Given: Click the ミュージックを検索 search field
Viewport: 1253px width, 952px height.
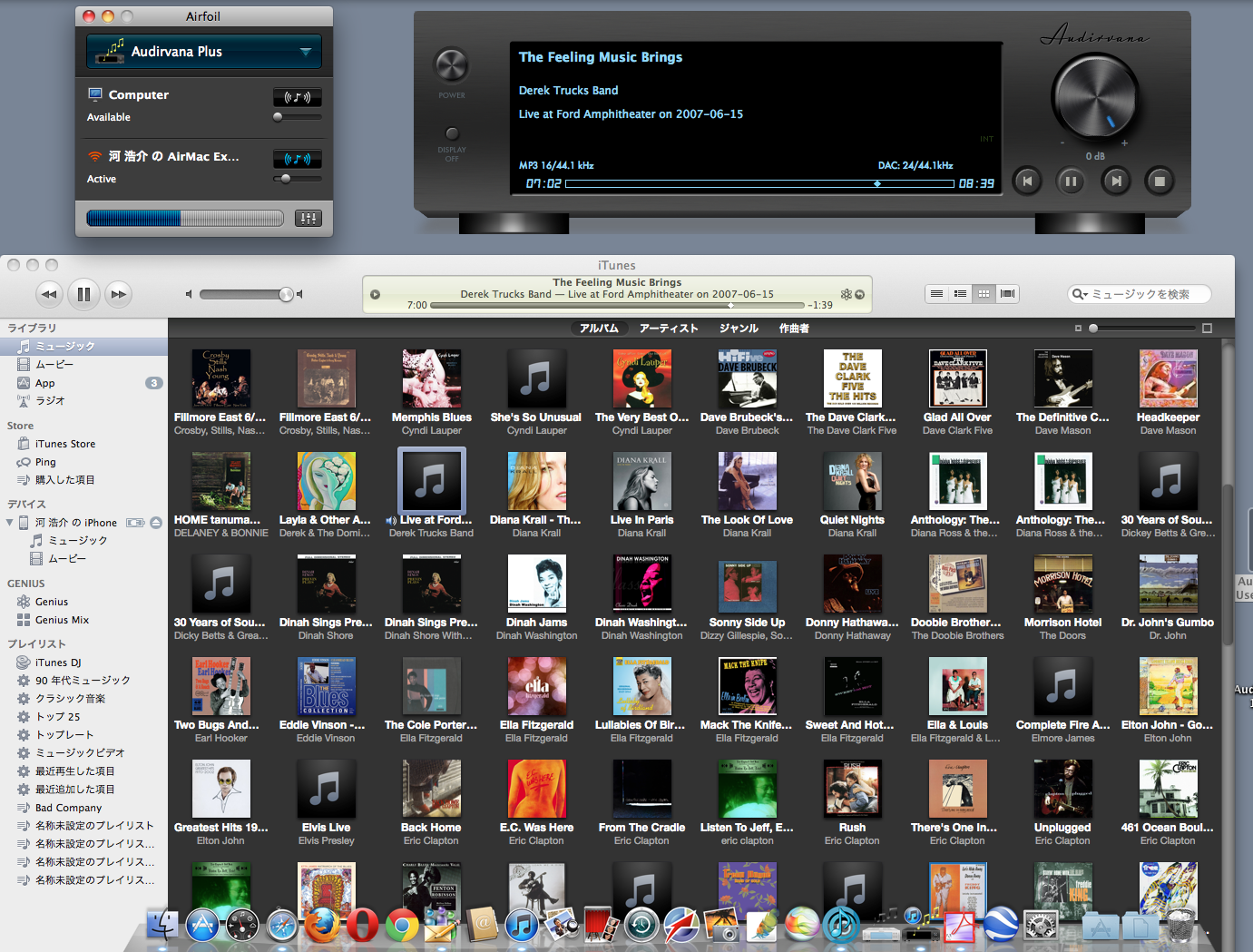Looking at the screenshot, I should coord(1140,294).
